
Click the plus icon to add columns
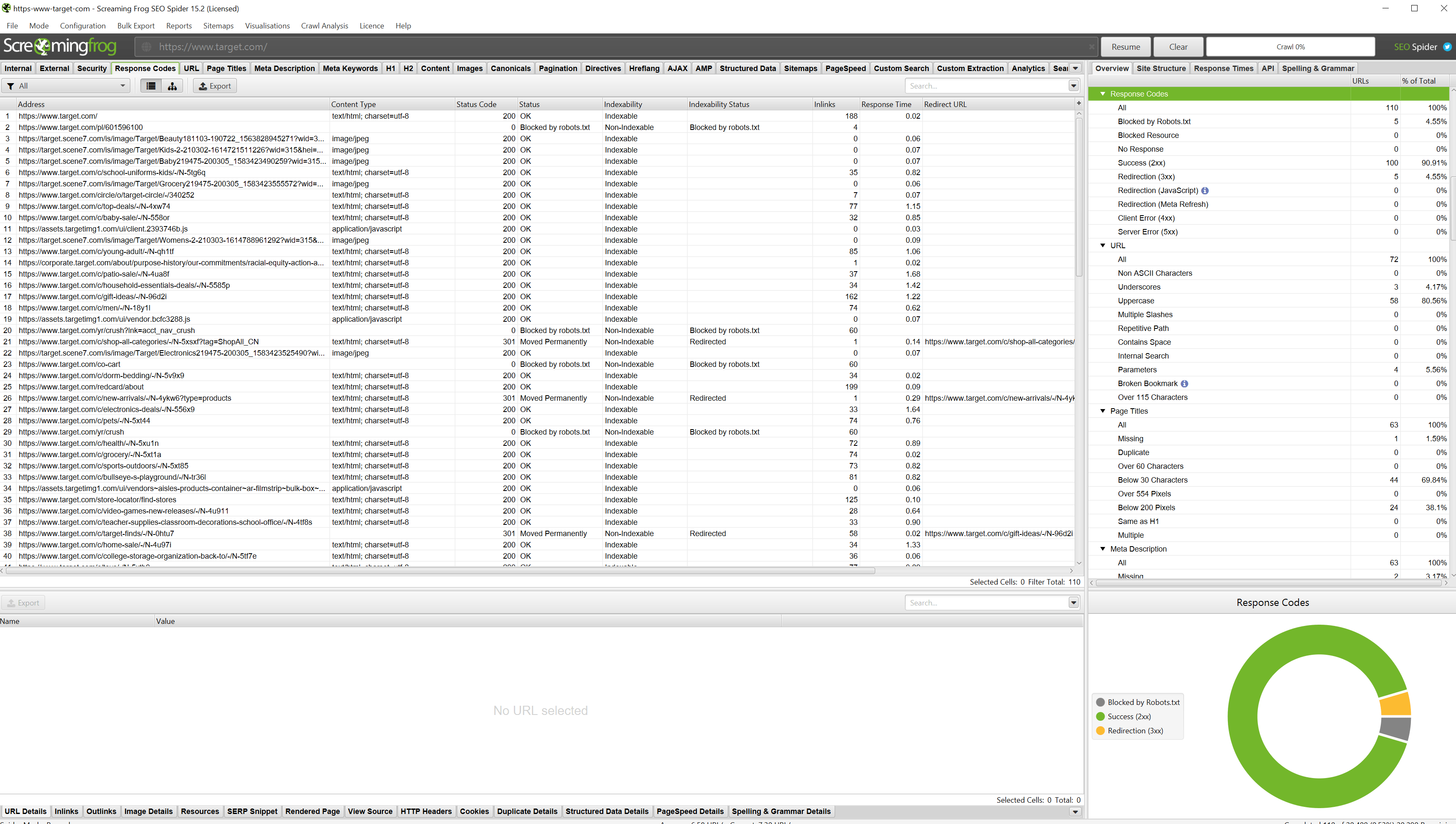1079,104
